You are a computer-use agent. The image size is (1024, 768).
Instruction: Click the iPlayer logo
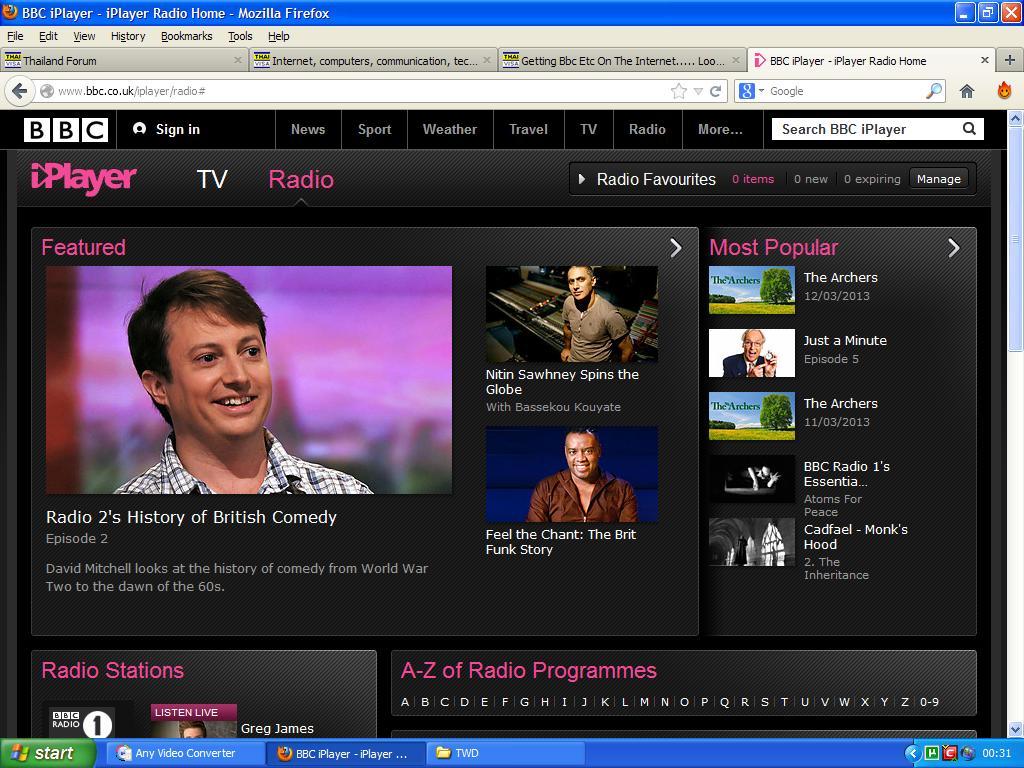tap(84, 178)
